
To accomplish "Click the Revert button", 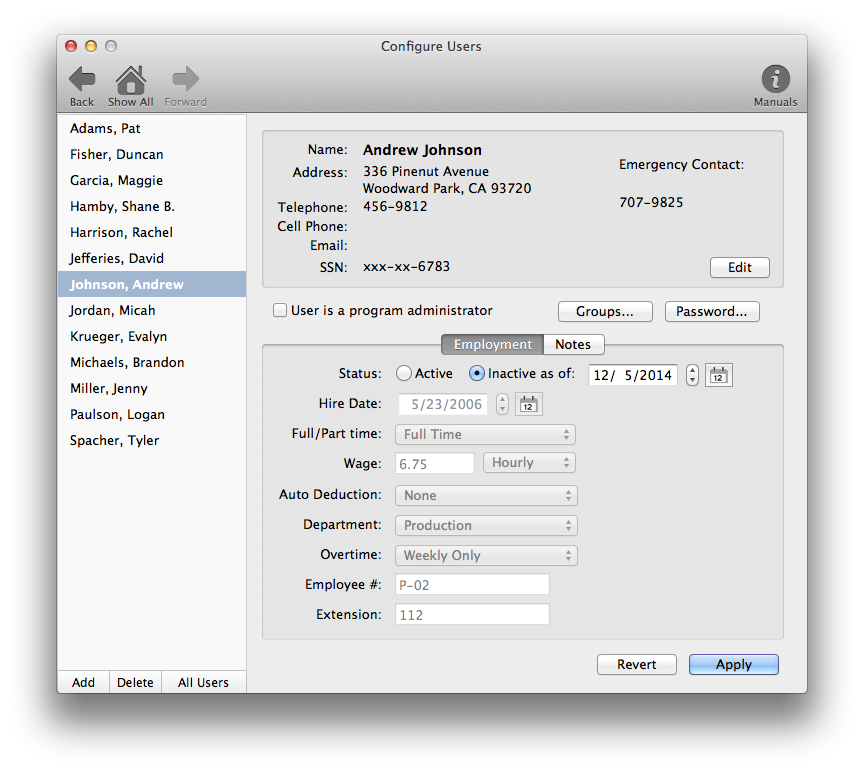I will point(636,665).
